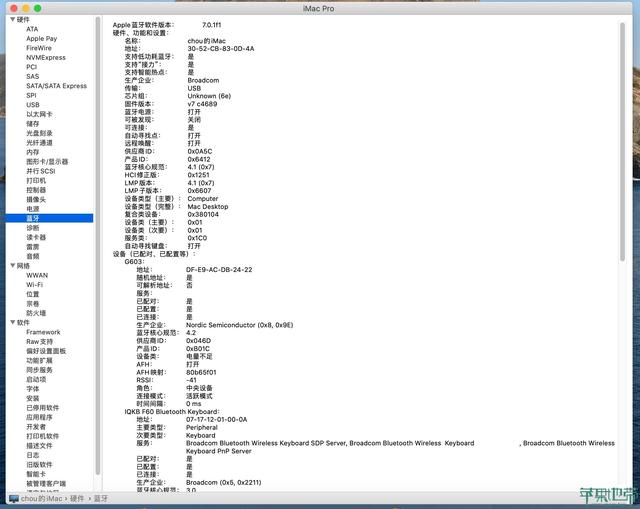Select 以太网卡 in the sidebar

tap(39, 114)
